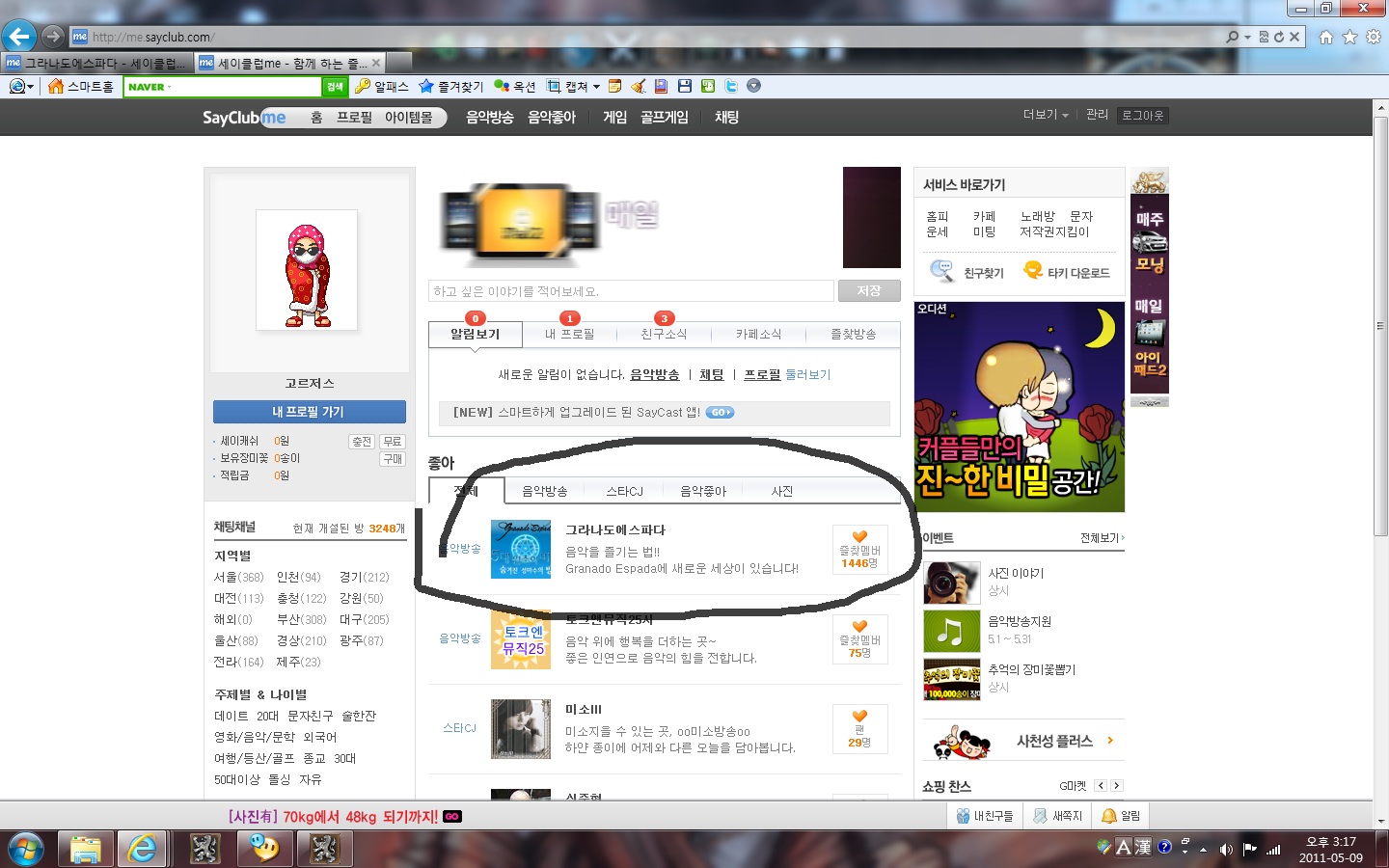Click the browser forward arrow
The width and height of the screenshot is (1389, 868).
click(53, 37)
